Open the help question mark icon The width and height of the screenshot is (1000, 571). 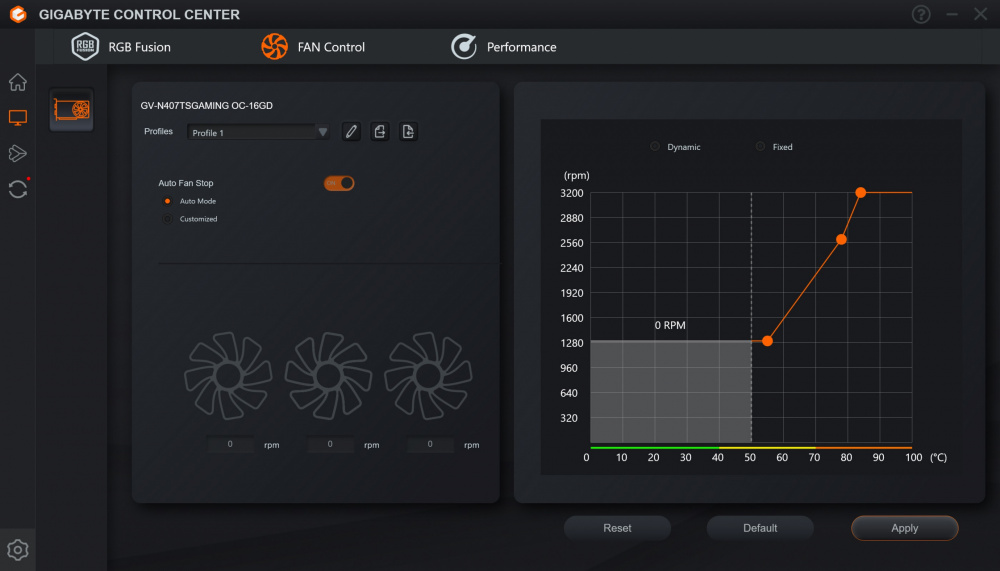click(x=921, y=14)
